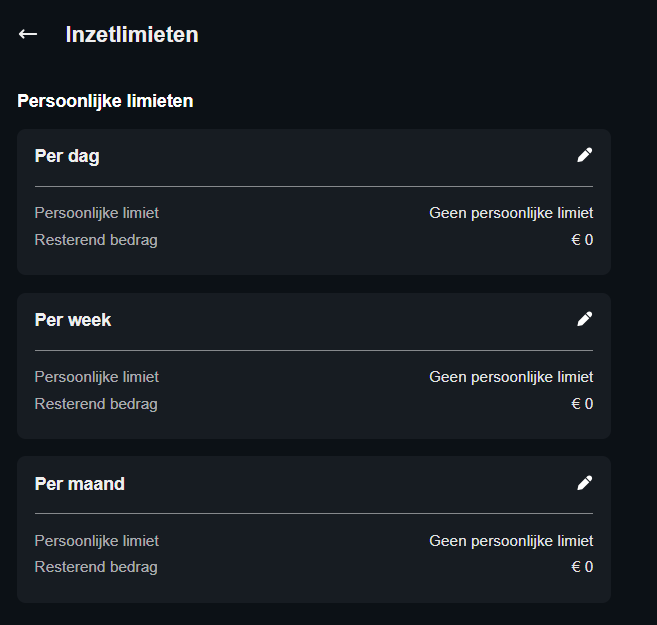Click the € 0 amount under Per dag

pos(582,240)
